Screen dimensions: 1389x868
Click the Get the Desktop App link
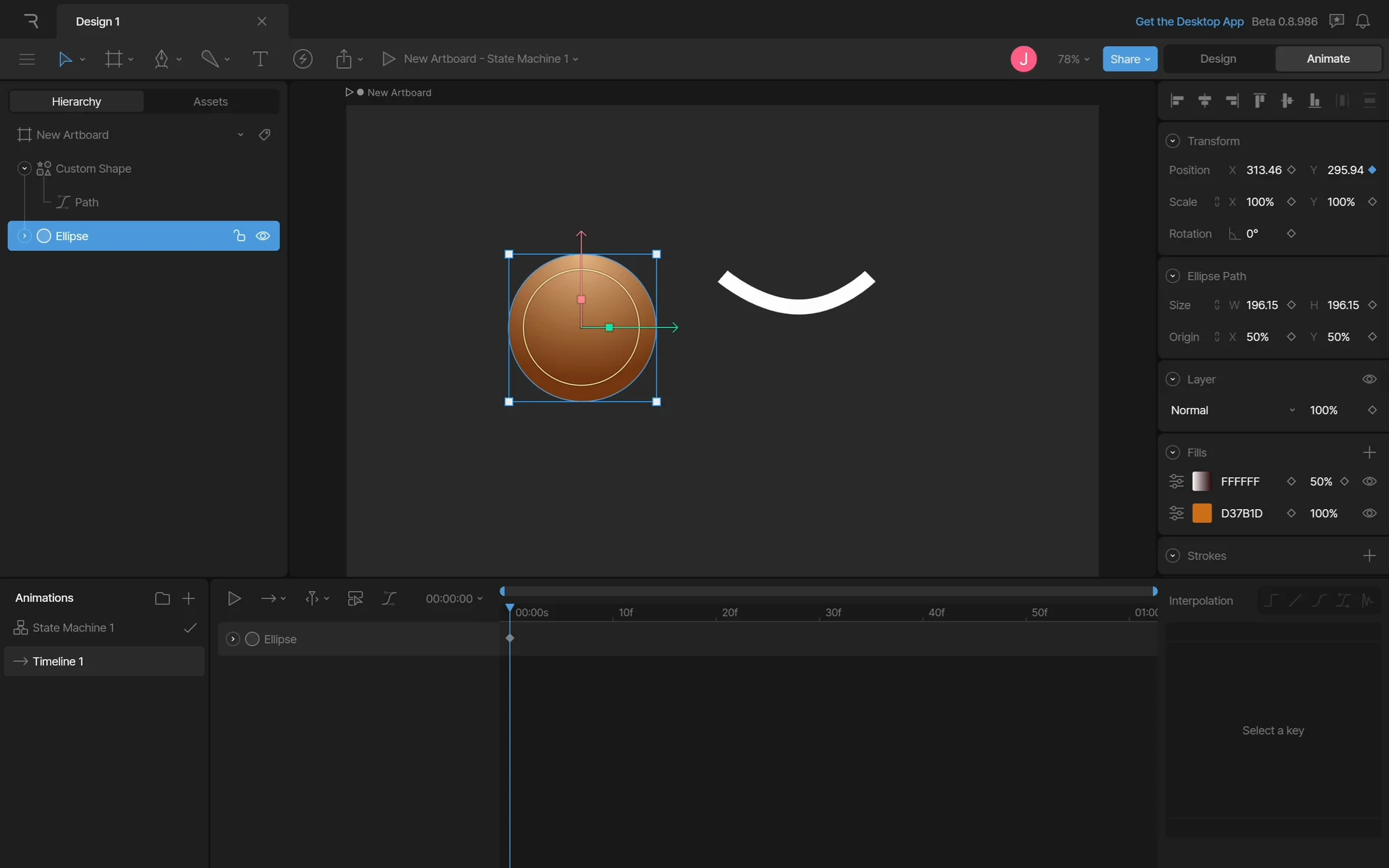[1189, 21]
